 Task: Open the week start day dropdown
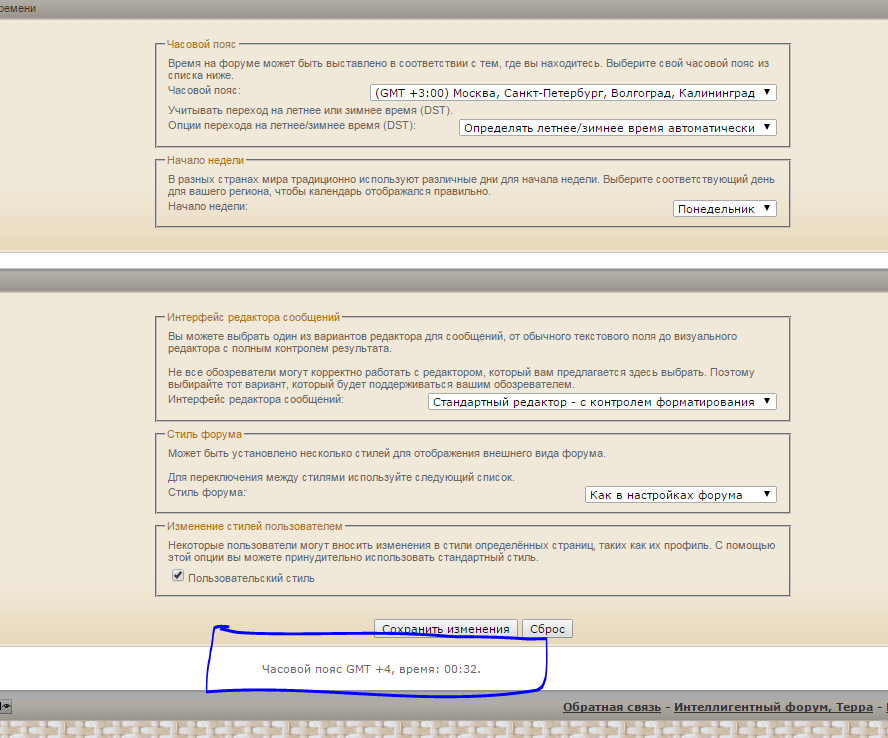point(724,208)
